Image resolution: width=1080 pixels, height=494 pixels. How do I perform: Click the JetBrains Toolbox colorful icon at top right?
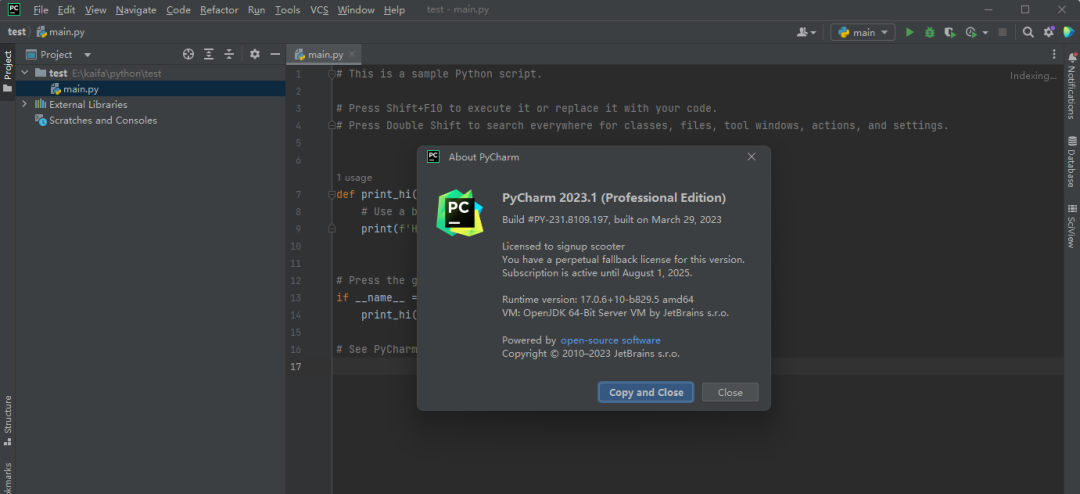click(x=1068, y=32)
